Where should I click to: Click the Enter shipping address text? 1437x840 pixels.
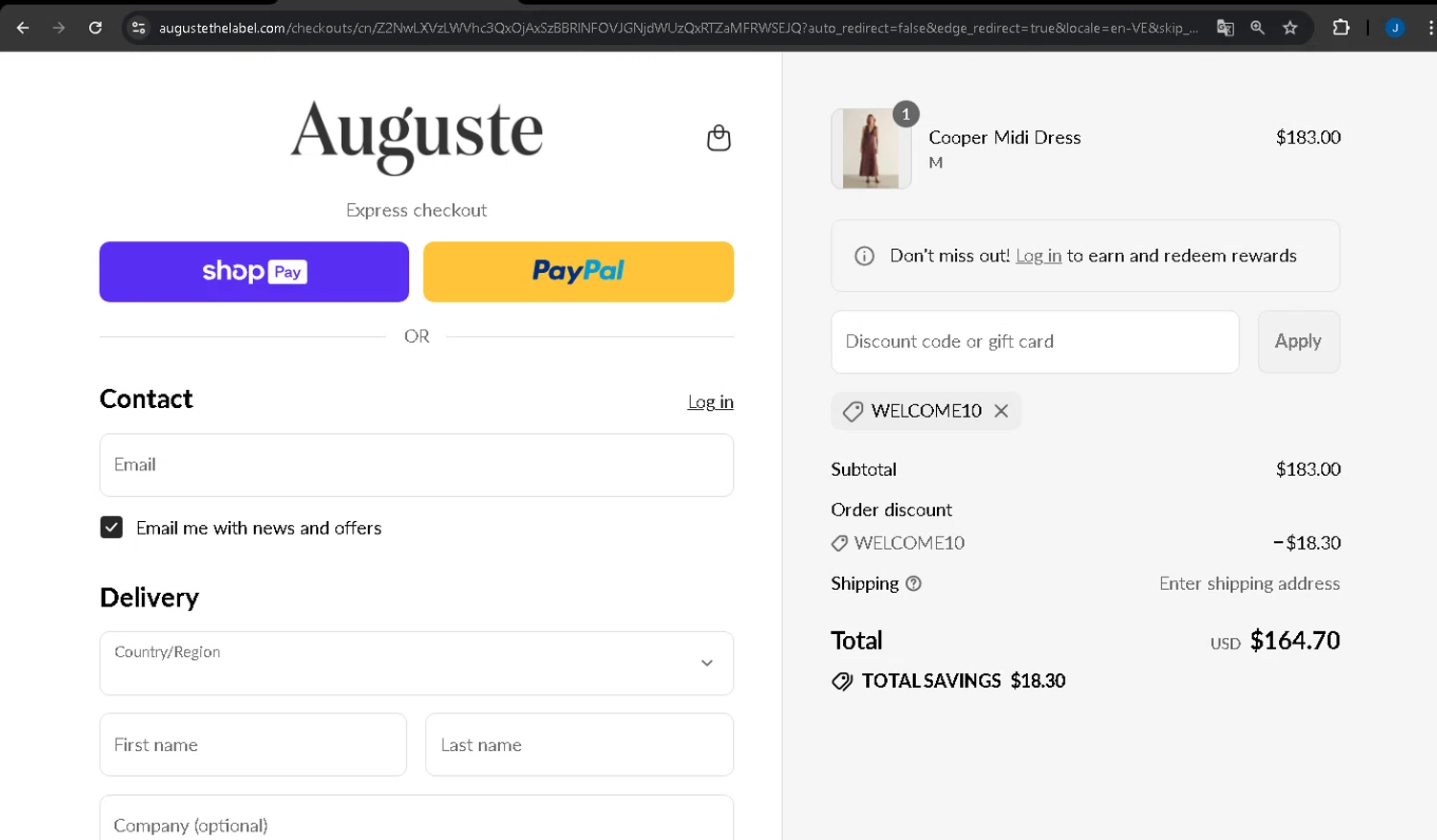(1249, 583)
